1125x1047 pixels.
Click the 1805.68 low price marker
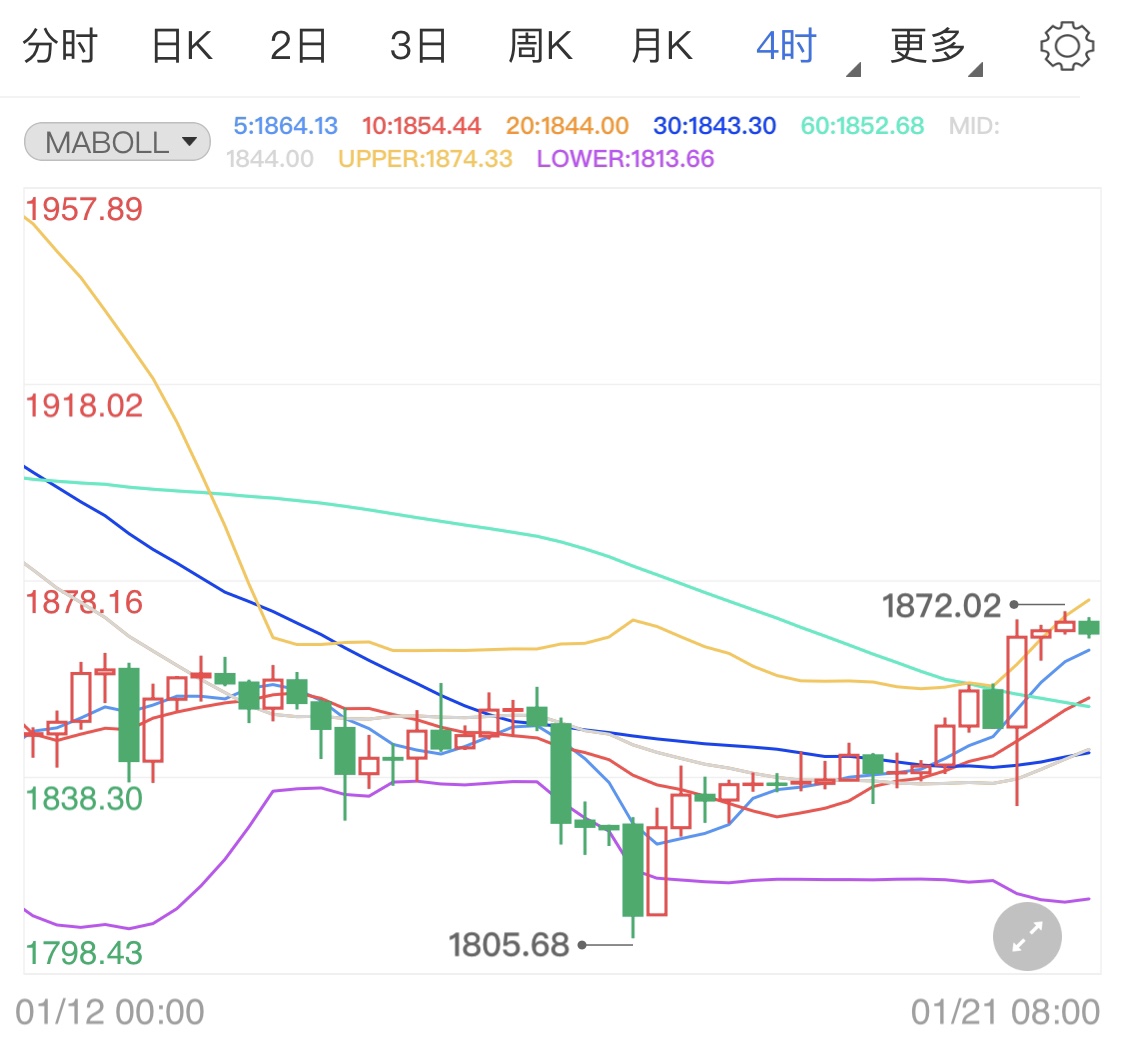point(509,945)
